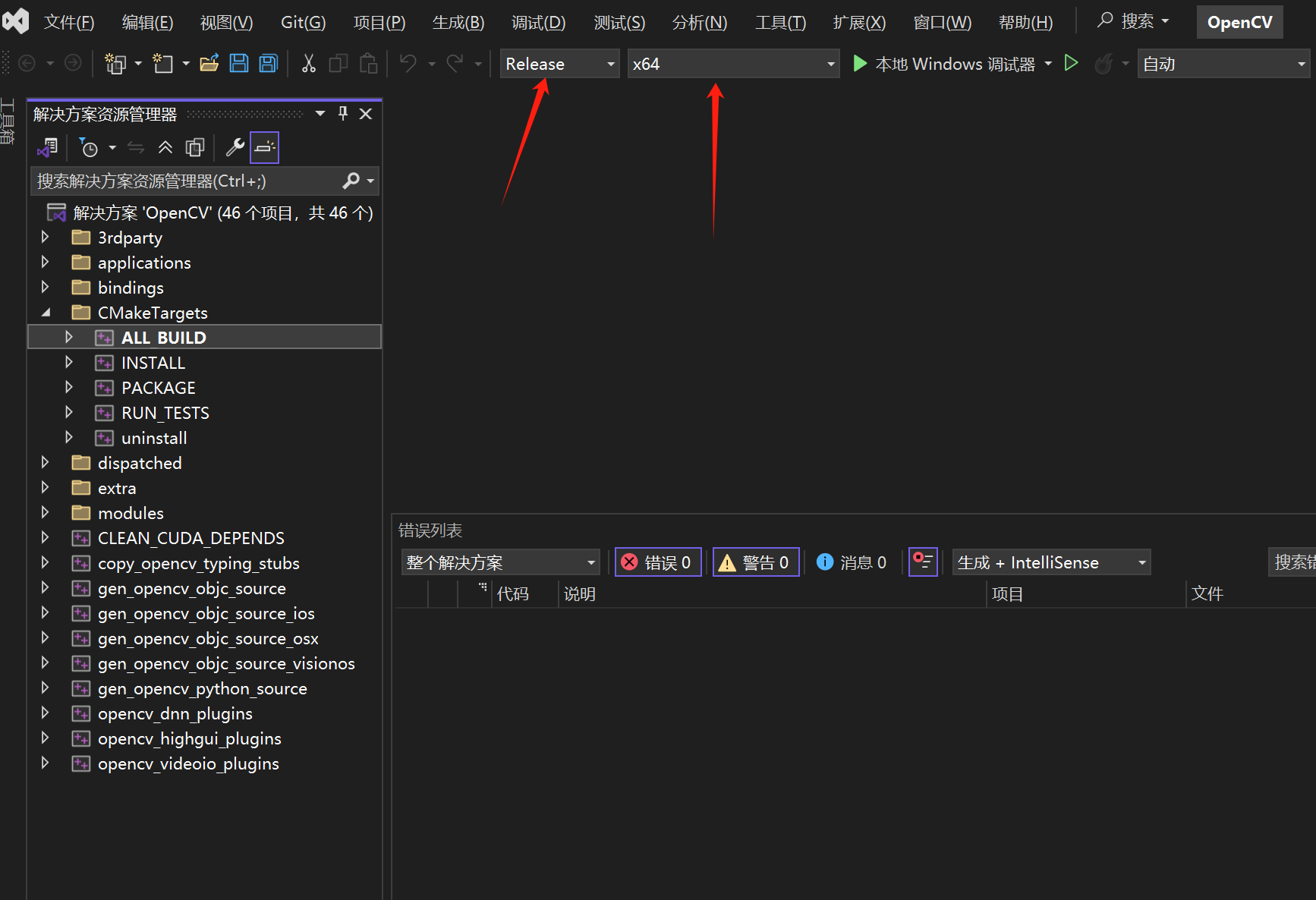The height and width of the screenshot is (900, 1316).
Task: Click the Solution Explorer search magnifier icon
Action: pos(351,181)
